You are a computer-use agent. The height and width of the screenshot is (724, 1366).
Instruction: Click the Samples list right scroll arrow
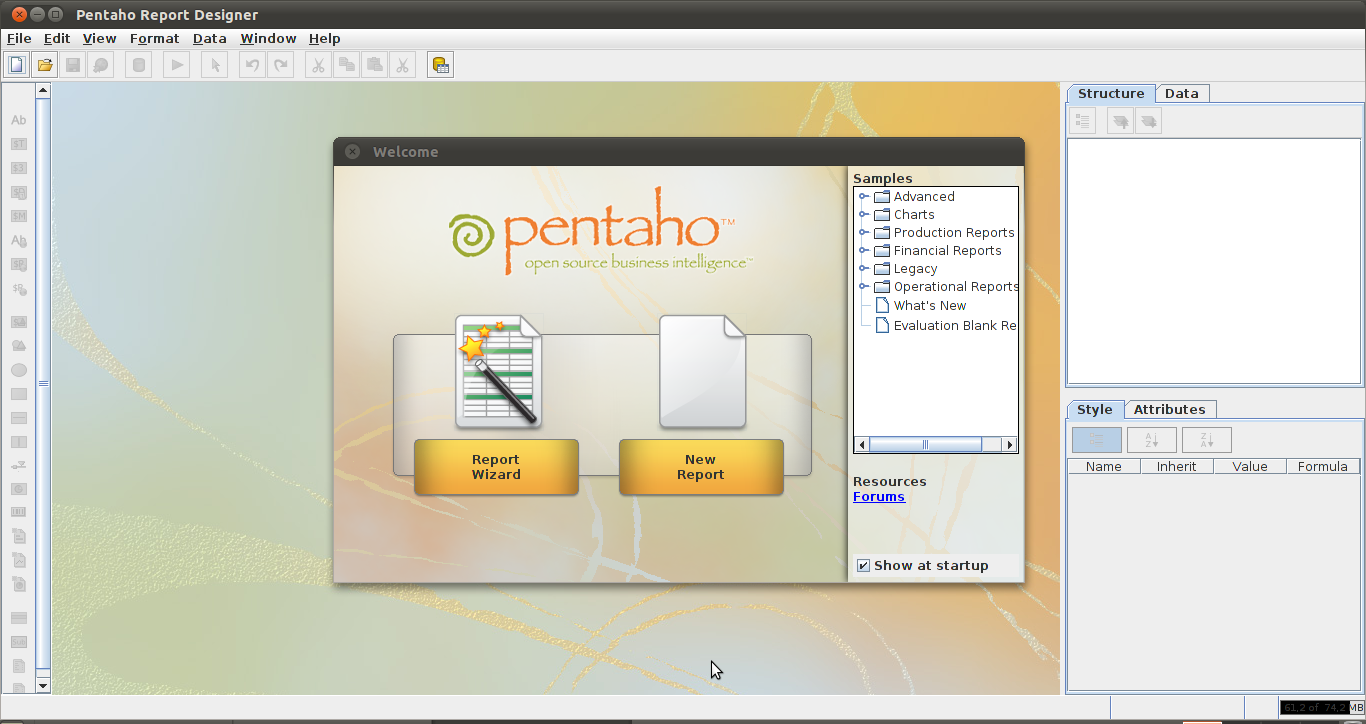(x=1010, y=445)
